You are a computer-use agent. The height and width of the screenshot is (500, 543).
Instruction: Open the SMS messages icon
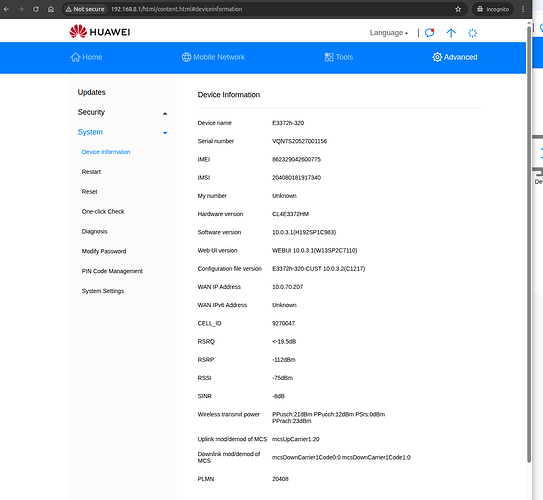(429, 33)
